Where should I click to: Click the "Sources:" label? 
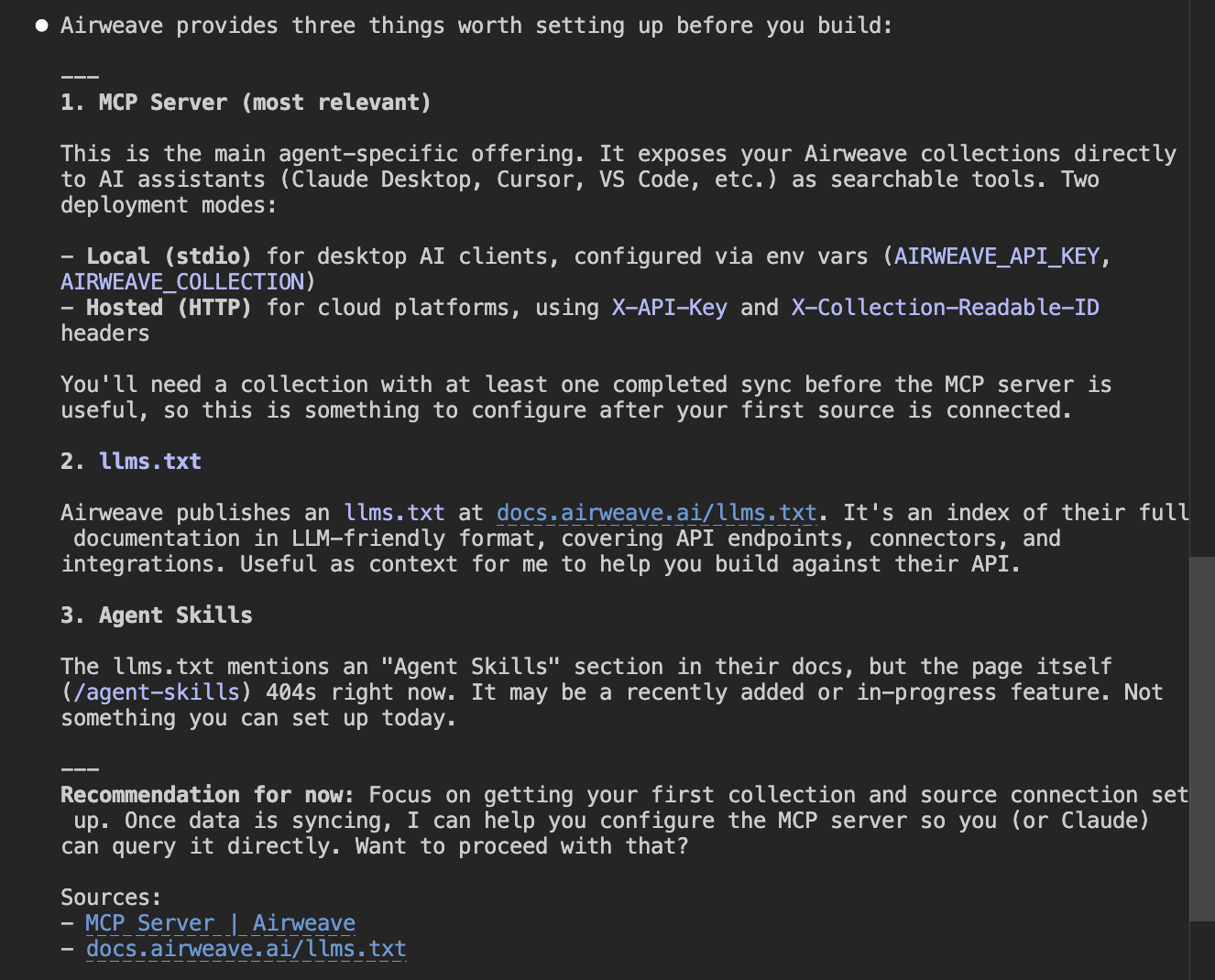111,898
